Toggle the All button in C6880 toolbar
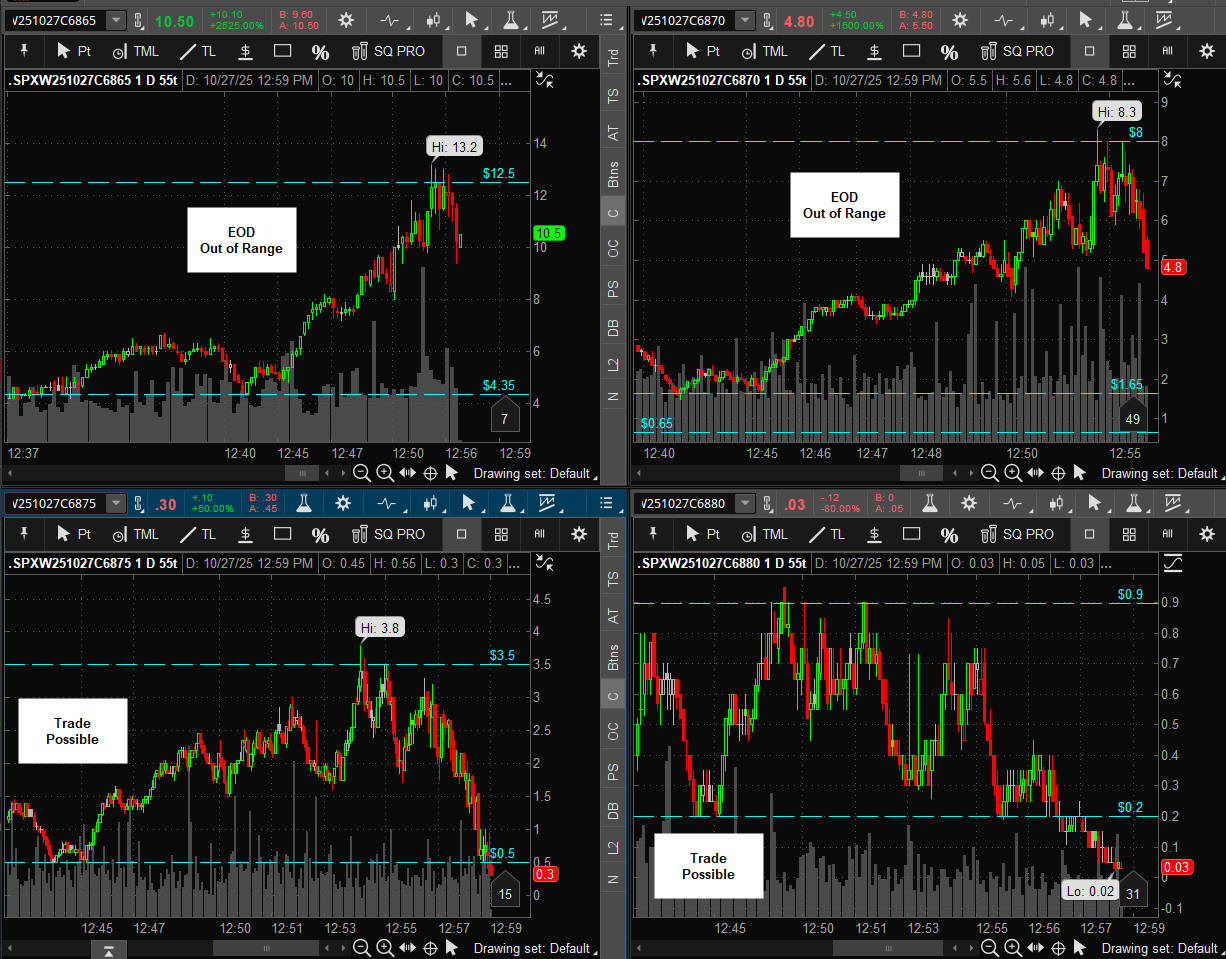 [1168, 535]
